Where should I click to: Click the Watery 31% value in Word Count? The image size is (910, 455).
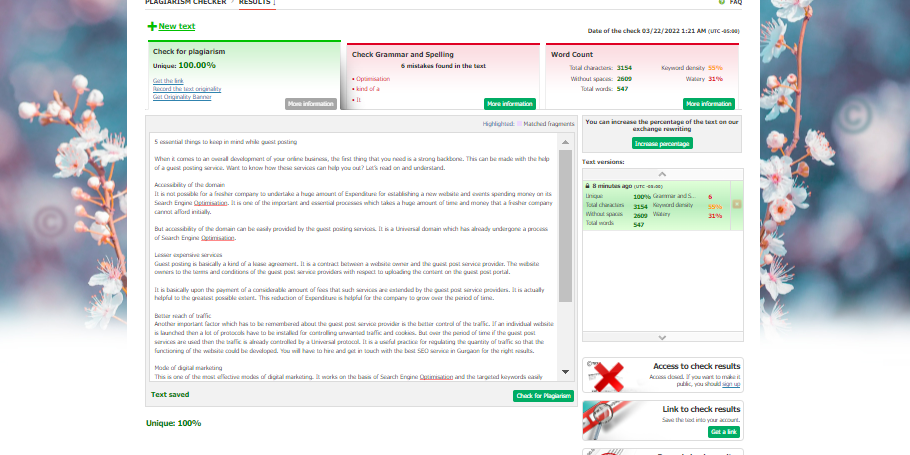(715, 78)
